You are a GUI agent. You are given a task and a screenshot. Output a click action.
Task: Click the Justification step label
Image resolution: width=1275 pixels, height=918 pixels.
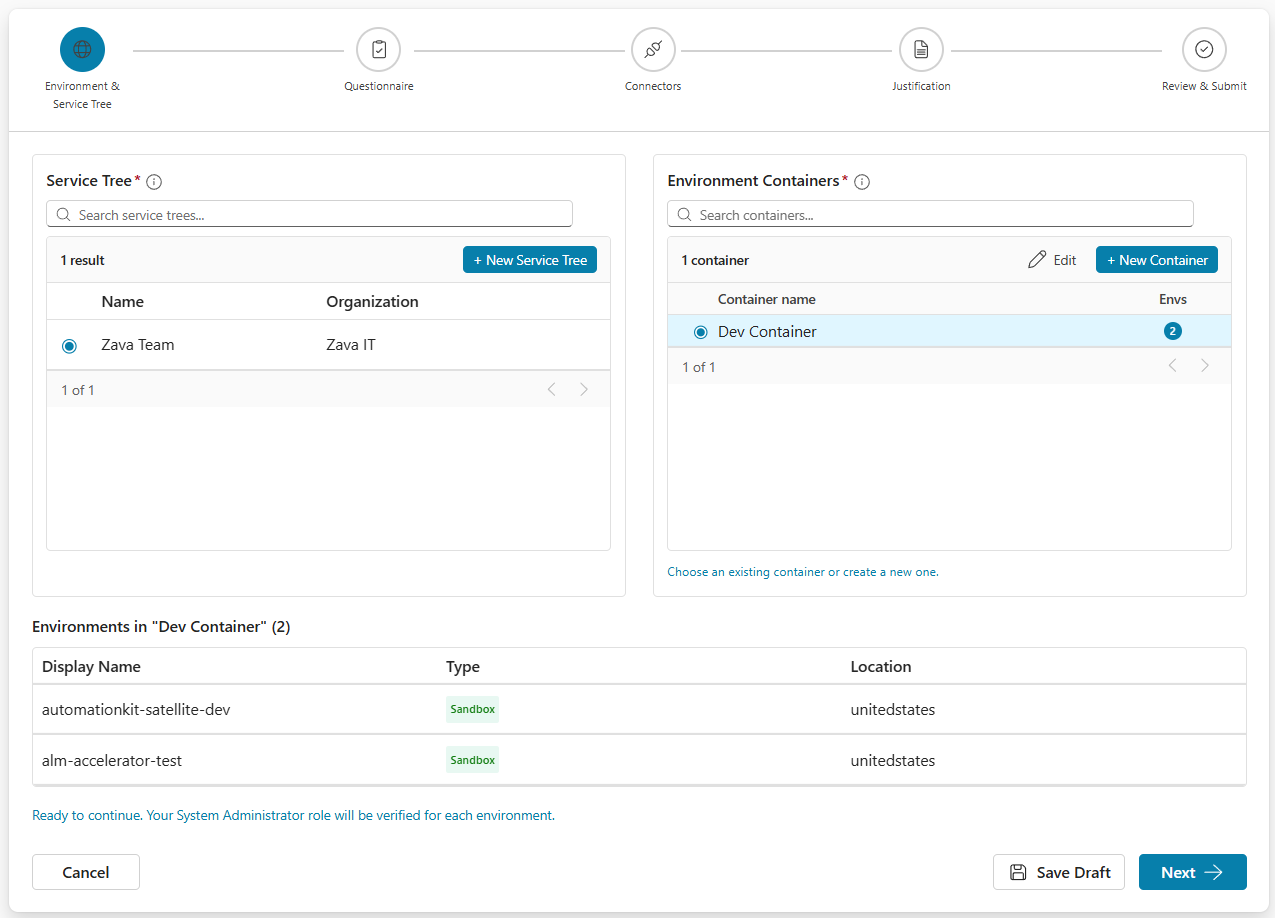[x=921, y=87]
